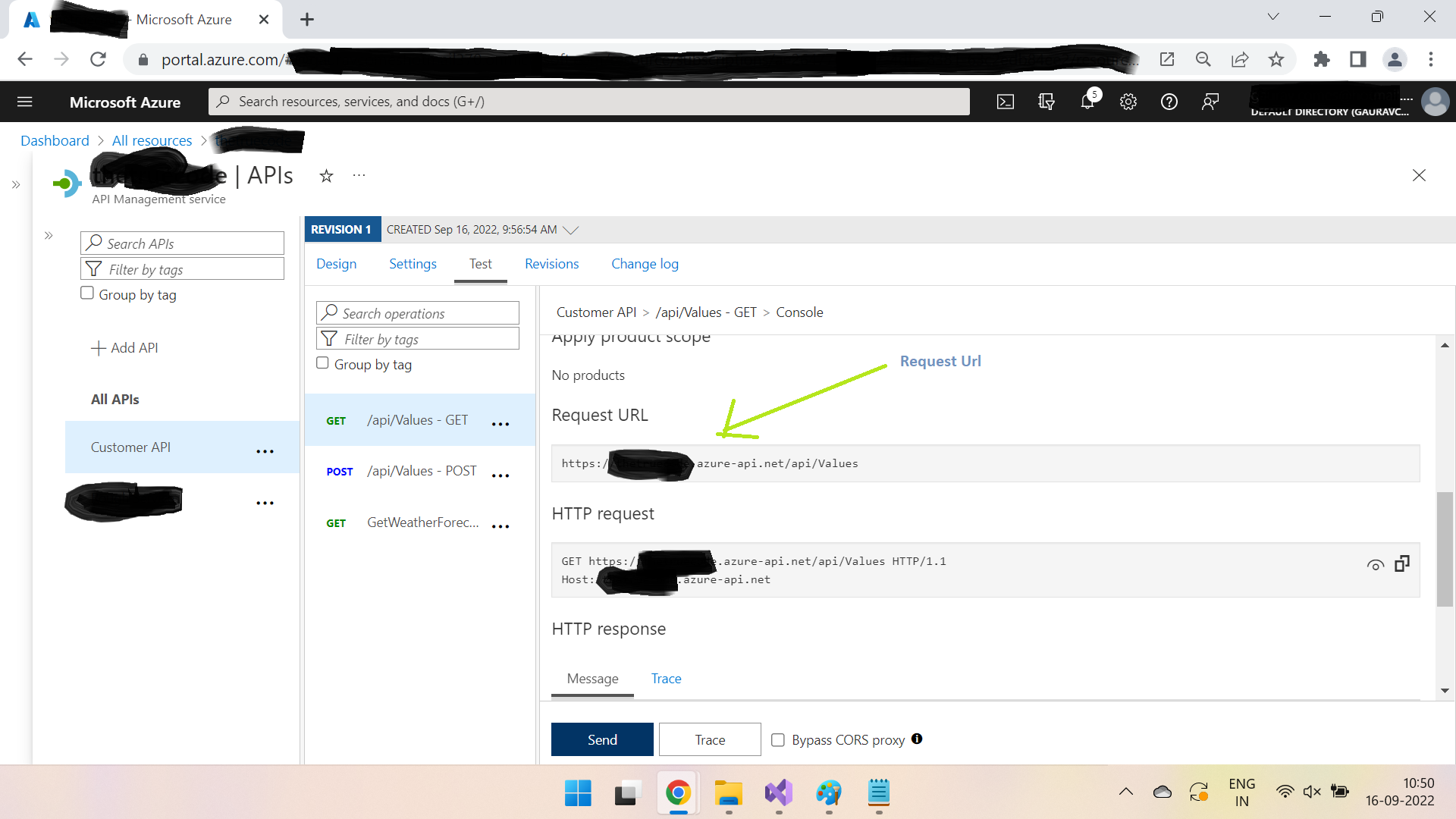The width and height of the screenshot is (1456, 819).
Task: Click the notifications bell icon
Action: pyautogui.click(x=1087, y=101)
